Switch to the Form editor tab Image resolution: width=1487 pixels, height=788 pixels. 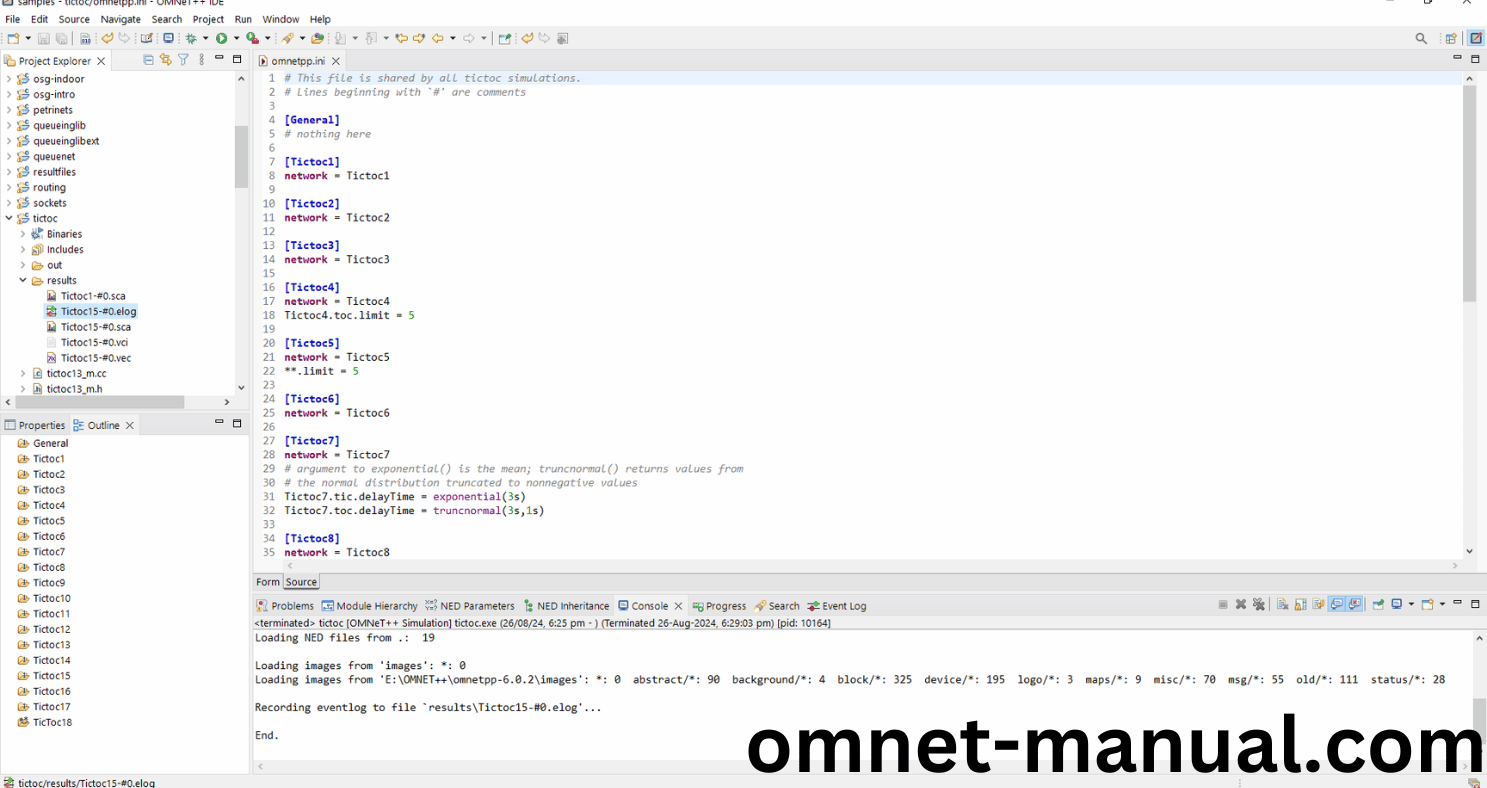[268, 582]
